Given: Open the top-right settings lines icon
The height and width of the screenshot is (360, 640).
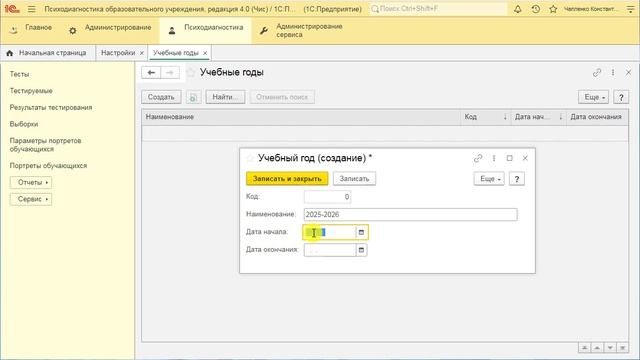Looking at the screenshot, I should [x=630, y=9].
